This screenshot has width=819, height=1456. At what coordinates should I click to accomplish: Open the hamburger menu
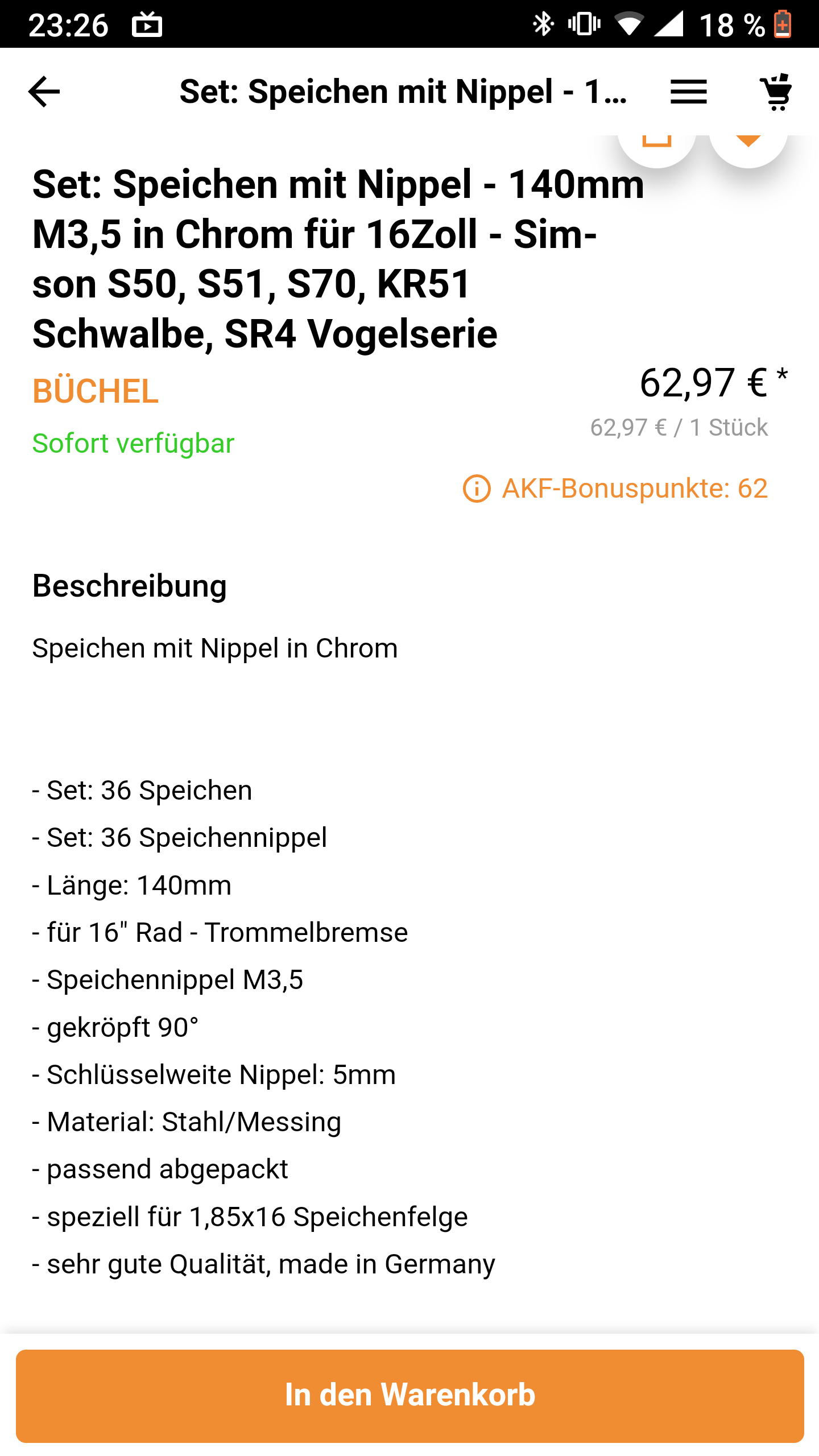[688, 92]
